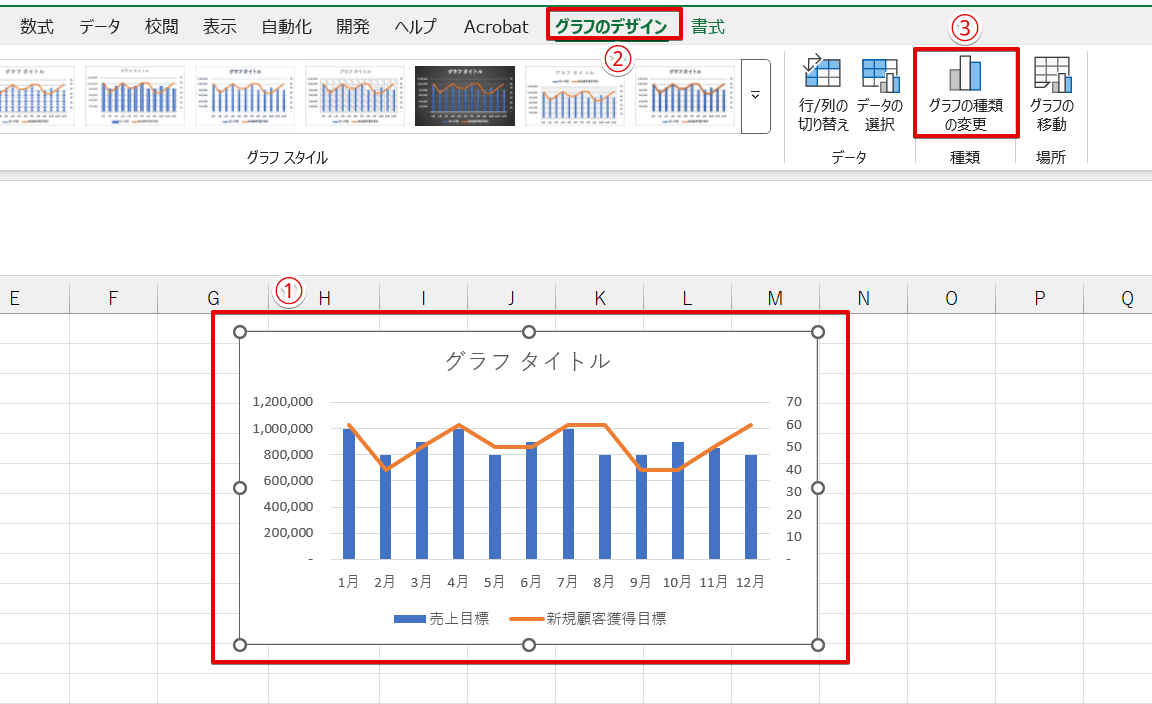This screenshot has height=704, width=1152.
Task: Click the 4月 blue bar in chart
Action: [458, 495]
